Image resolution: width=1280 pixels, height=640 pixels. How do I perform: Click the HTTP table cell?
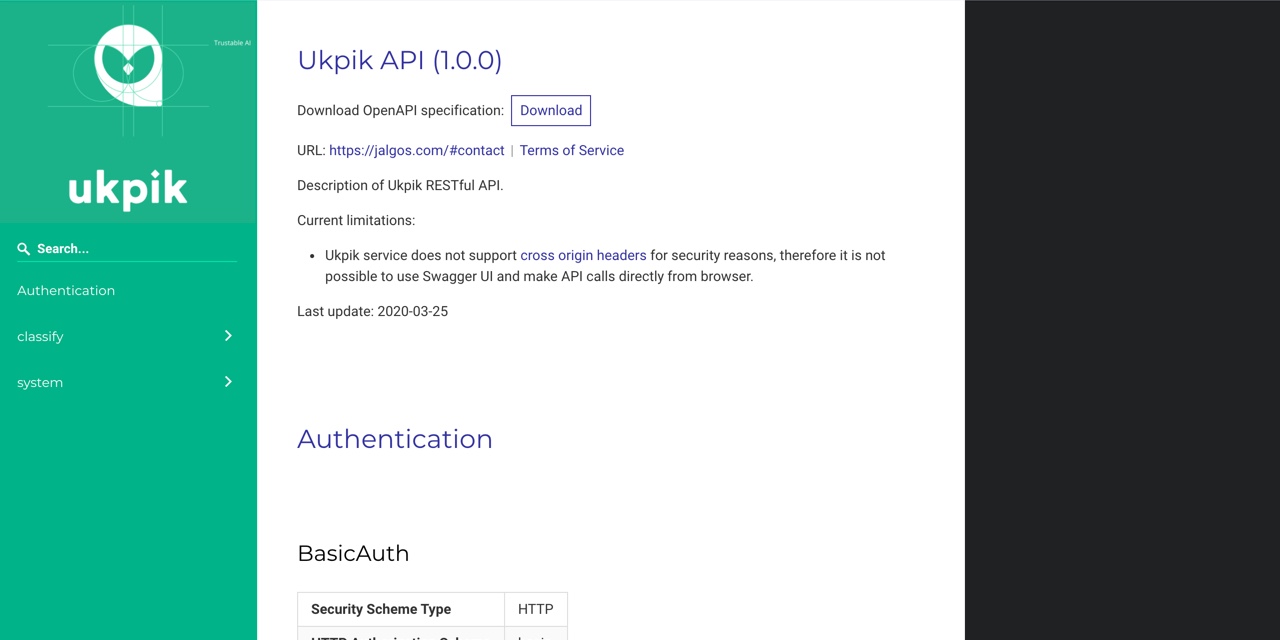(536, 609)
